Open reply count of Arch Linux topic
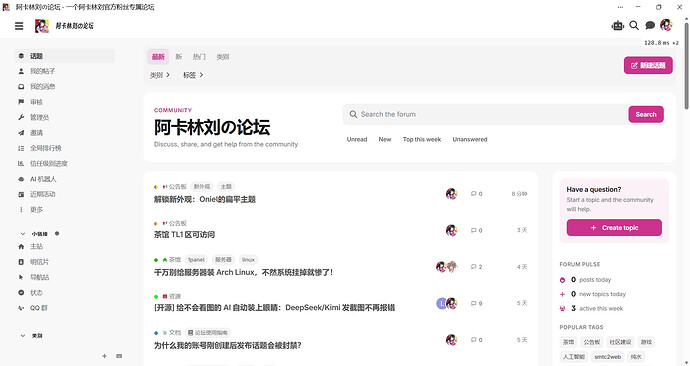 pos(477,267)
